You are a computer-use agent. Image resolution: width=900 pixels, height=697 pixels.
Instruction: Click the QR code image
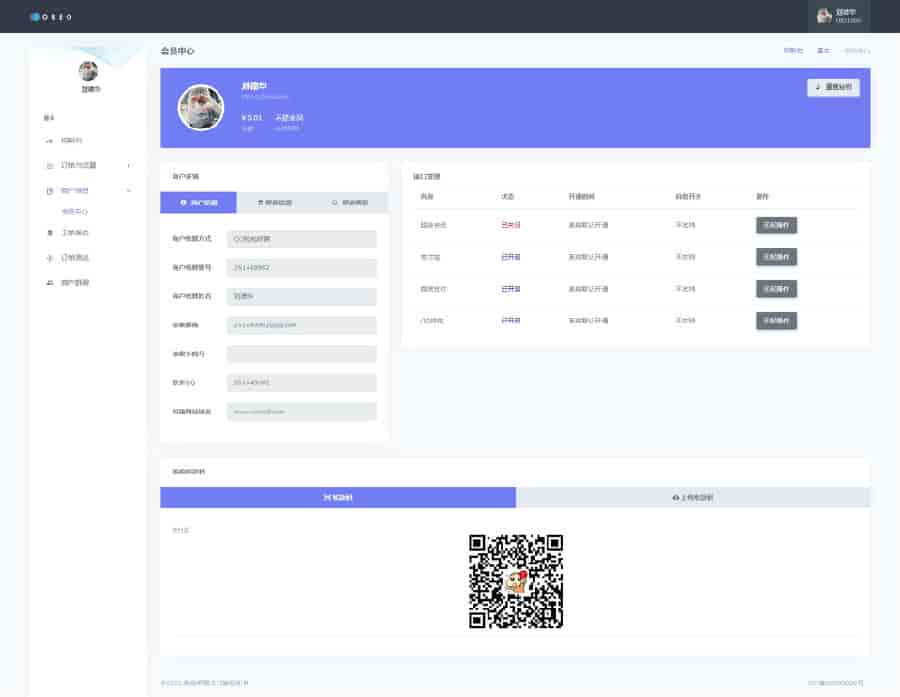tap(516, 582)
